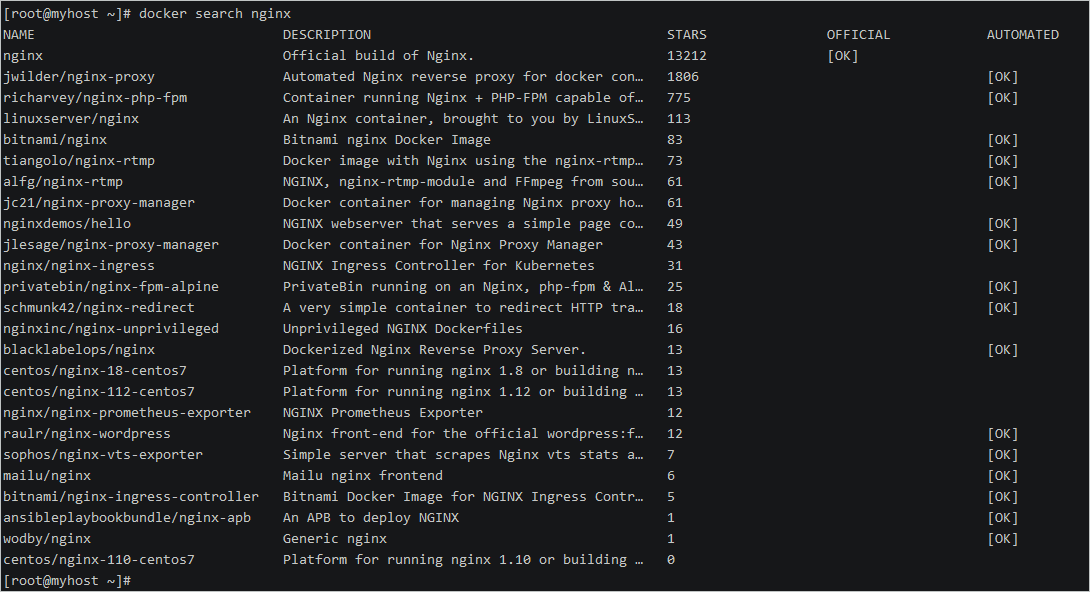Click the [OK] official mark for nginx

(842, 56)
